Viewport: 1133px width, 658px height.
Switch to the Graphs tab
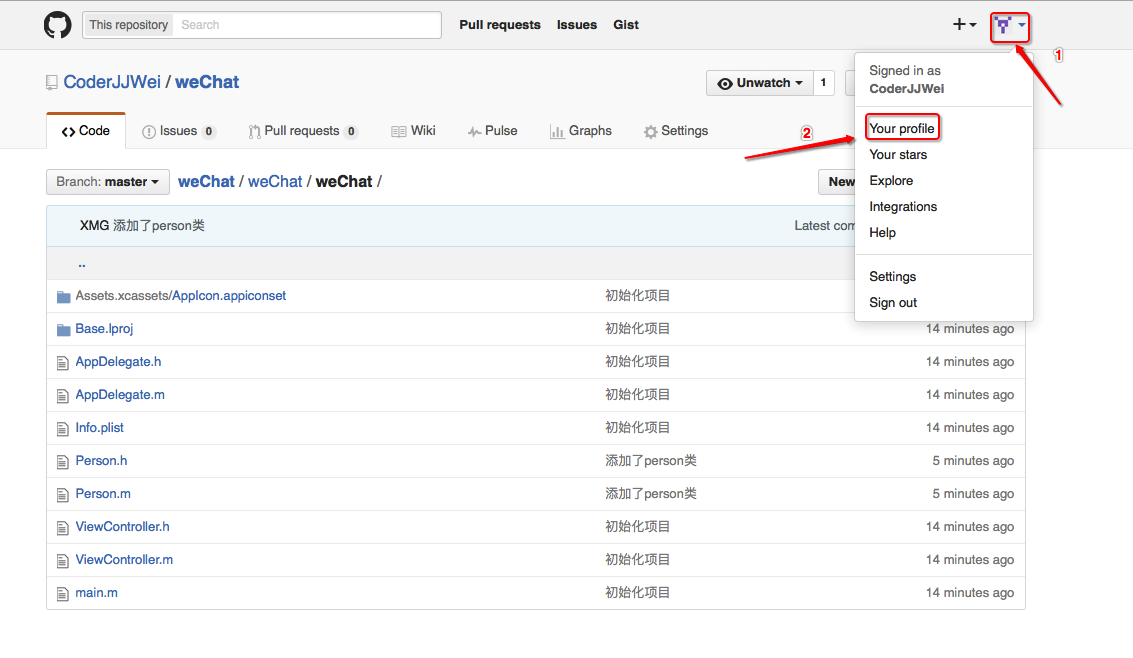tap(581, 131)
